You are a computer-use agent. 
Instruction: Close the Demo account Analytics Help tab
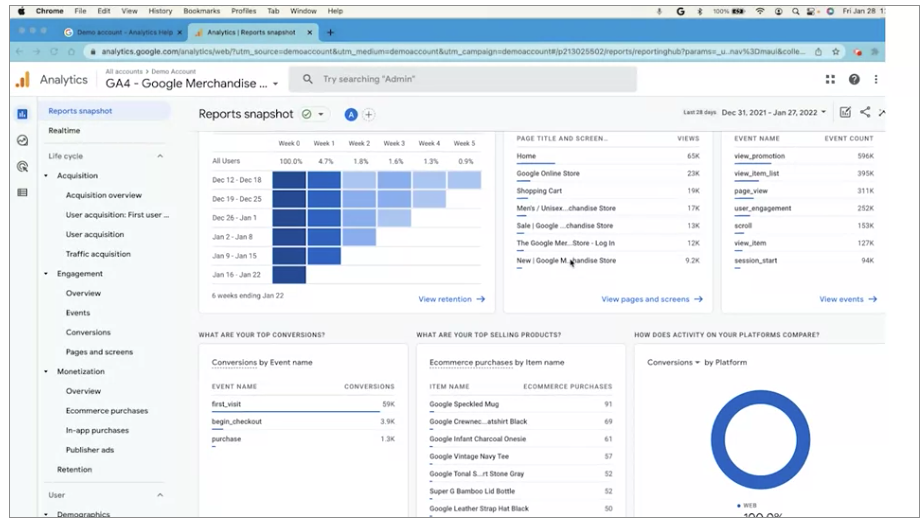tap(180, 32)
